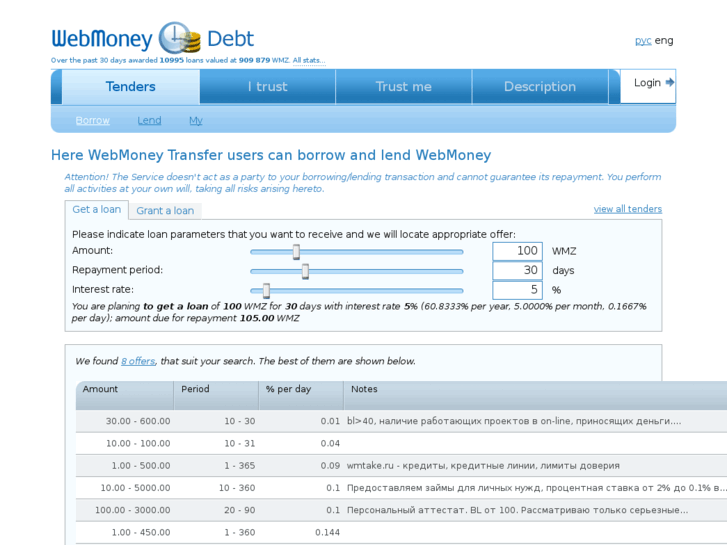Click the Interest rate slider handle

[266, 291]
